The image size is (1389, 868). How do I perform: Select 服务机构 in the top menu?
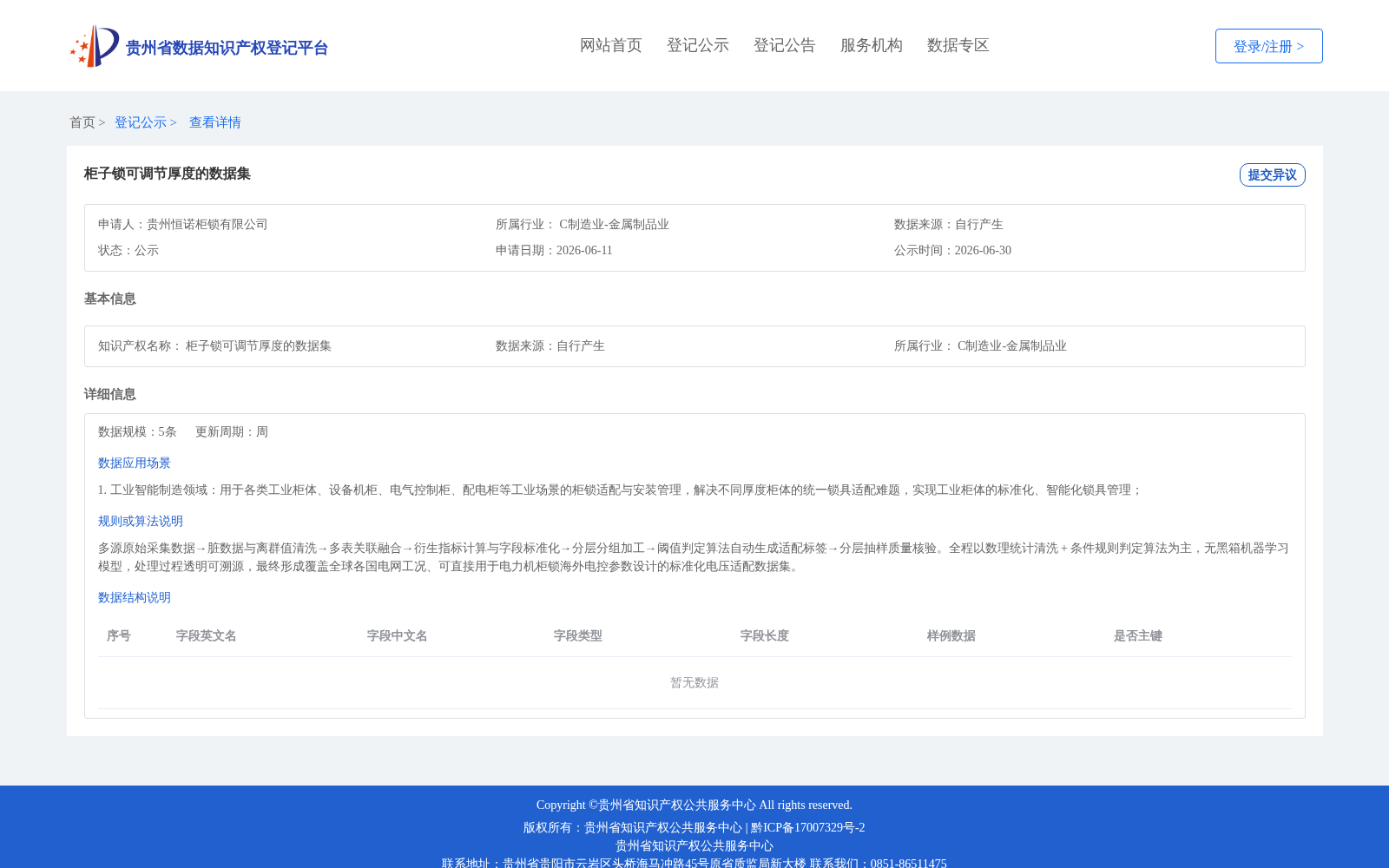872,45
